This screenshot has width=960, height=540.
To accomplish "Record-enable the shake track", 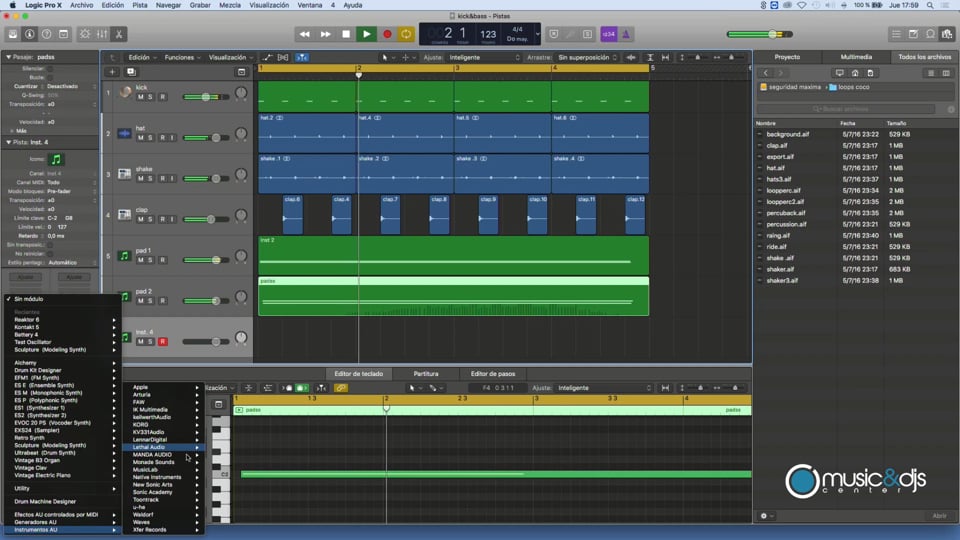I will coord(162,178).
